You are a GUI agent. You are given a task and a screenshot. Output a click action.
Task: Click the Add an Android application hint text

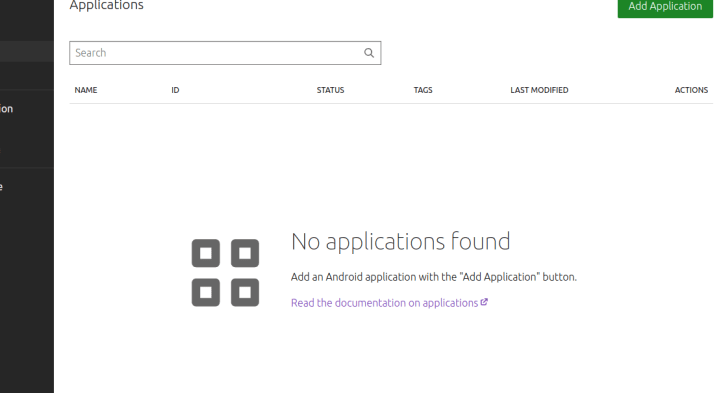pyautogui.click(x=434, y=277)
